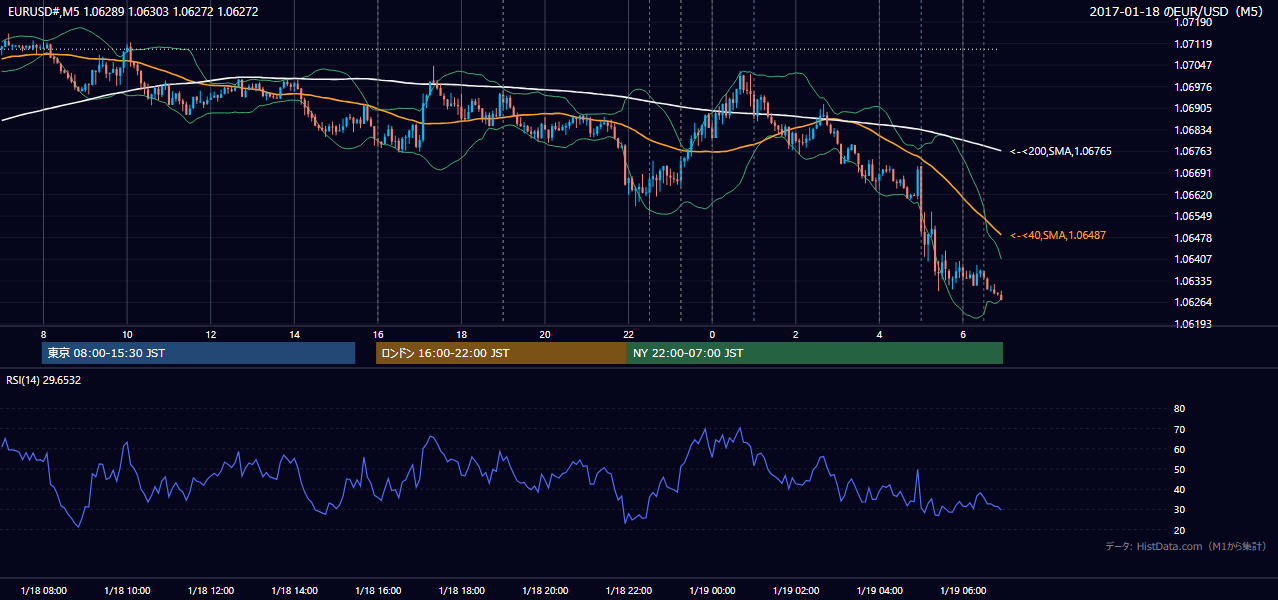Image resolution: width=1278 pixels, height=600 pixels.
Task: Select the ロンドン 16:00-22:00 JST session bar
Action: click(x=501, y=353)
